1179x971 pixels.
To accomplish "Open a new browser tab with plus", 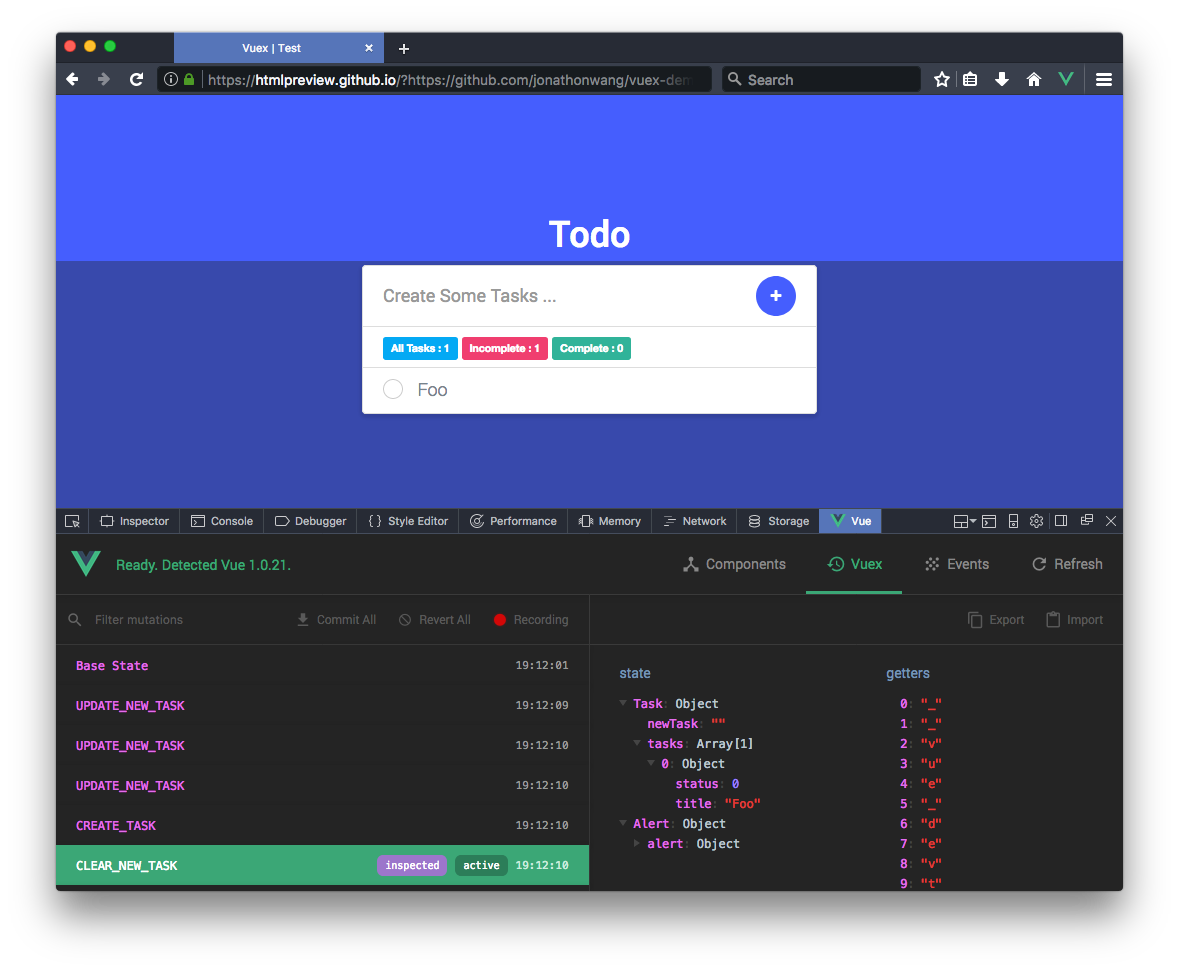I will 404,49.
